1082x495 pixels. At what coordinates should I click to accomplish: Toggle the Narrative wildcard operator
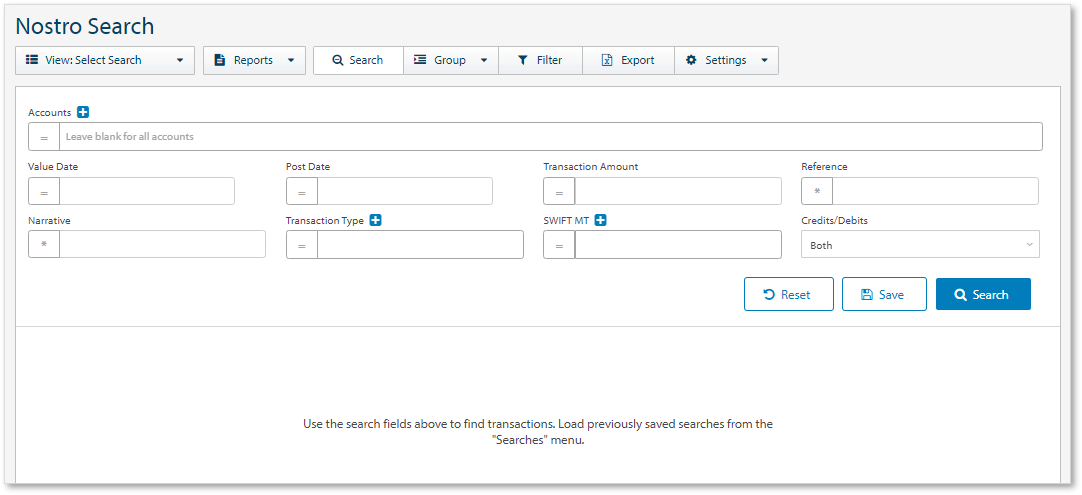tap(44, 245)
